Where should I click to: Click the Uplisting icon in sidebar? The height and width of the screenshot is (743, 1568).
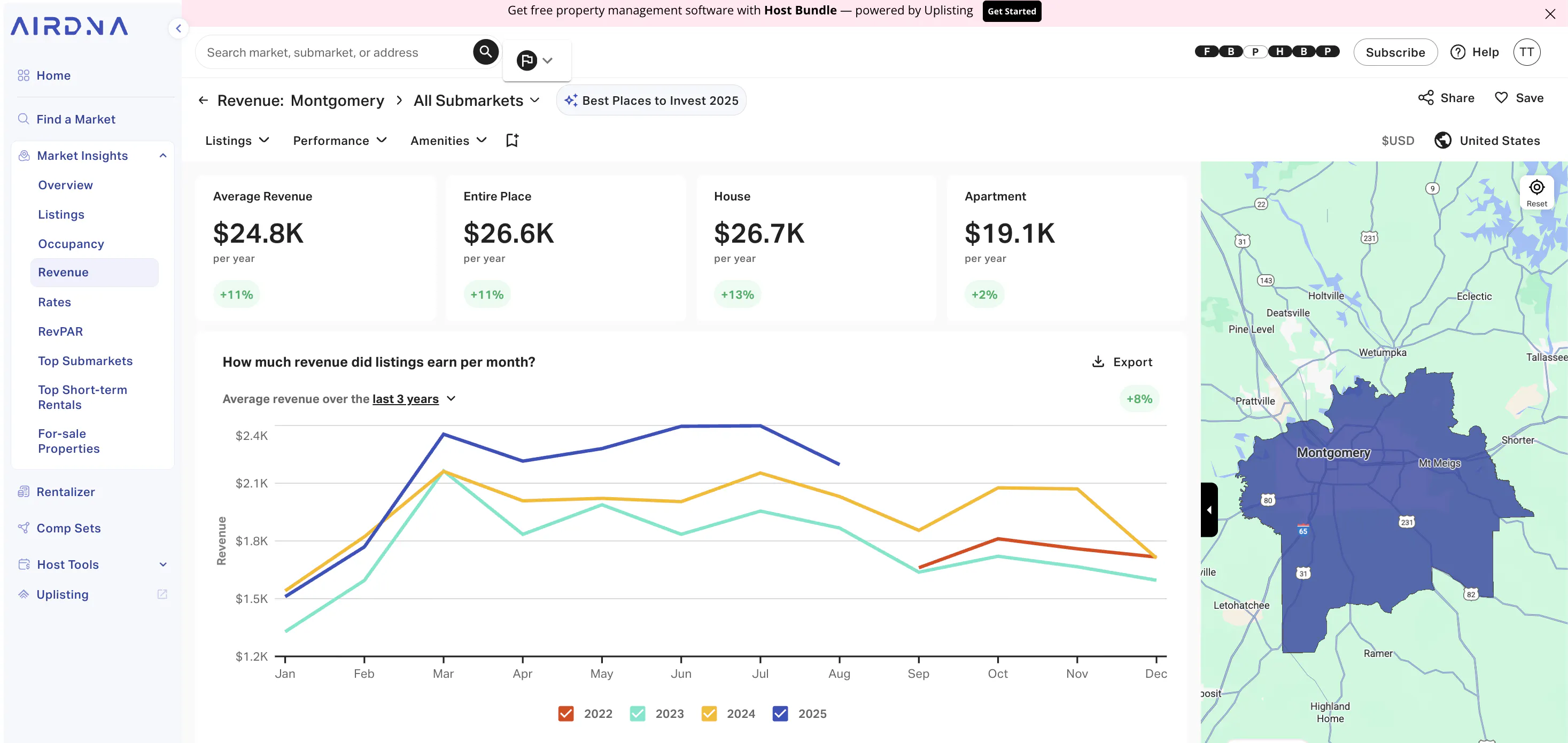24,594
